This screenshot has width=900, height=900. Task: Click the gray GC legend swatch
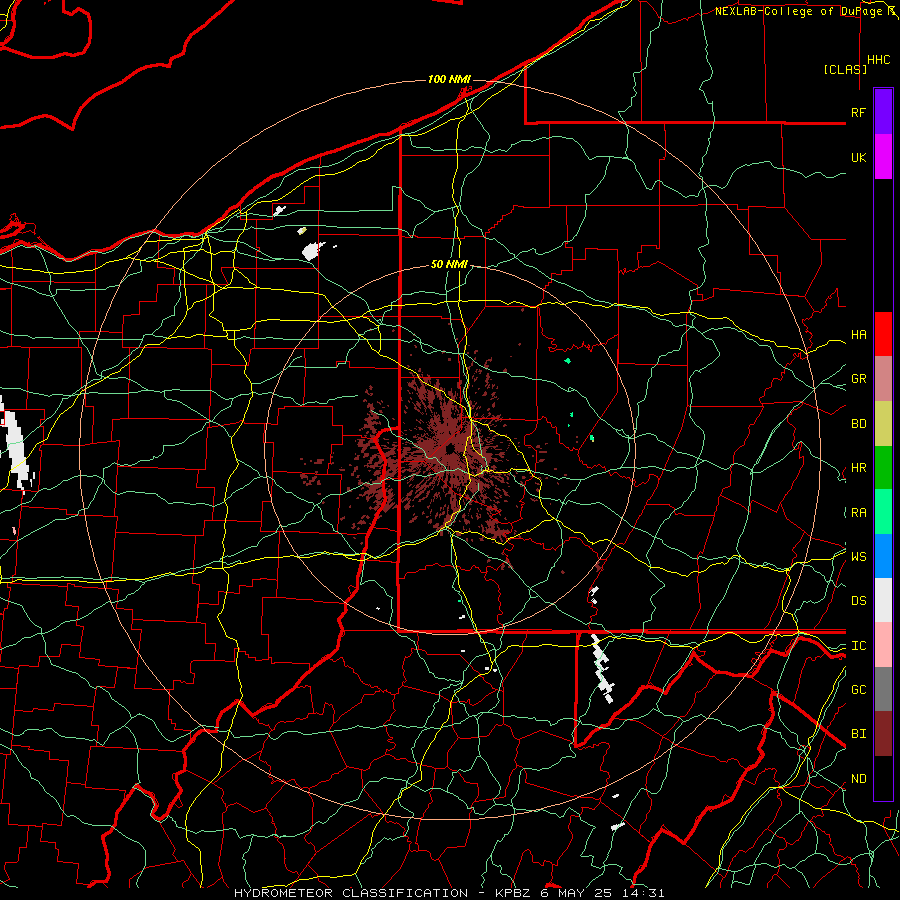point(883,689)
